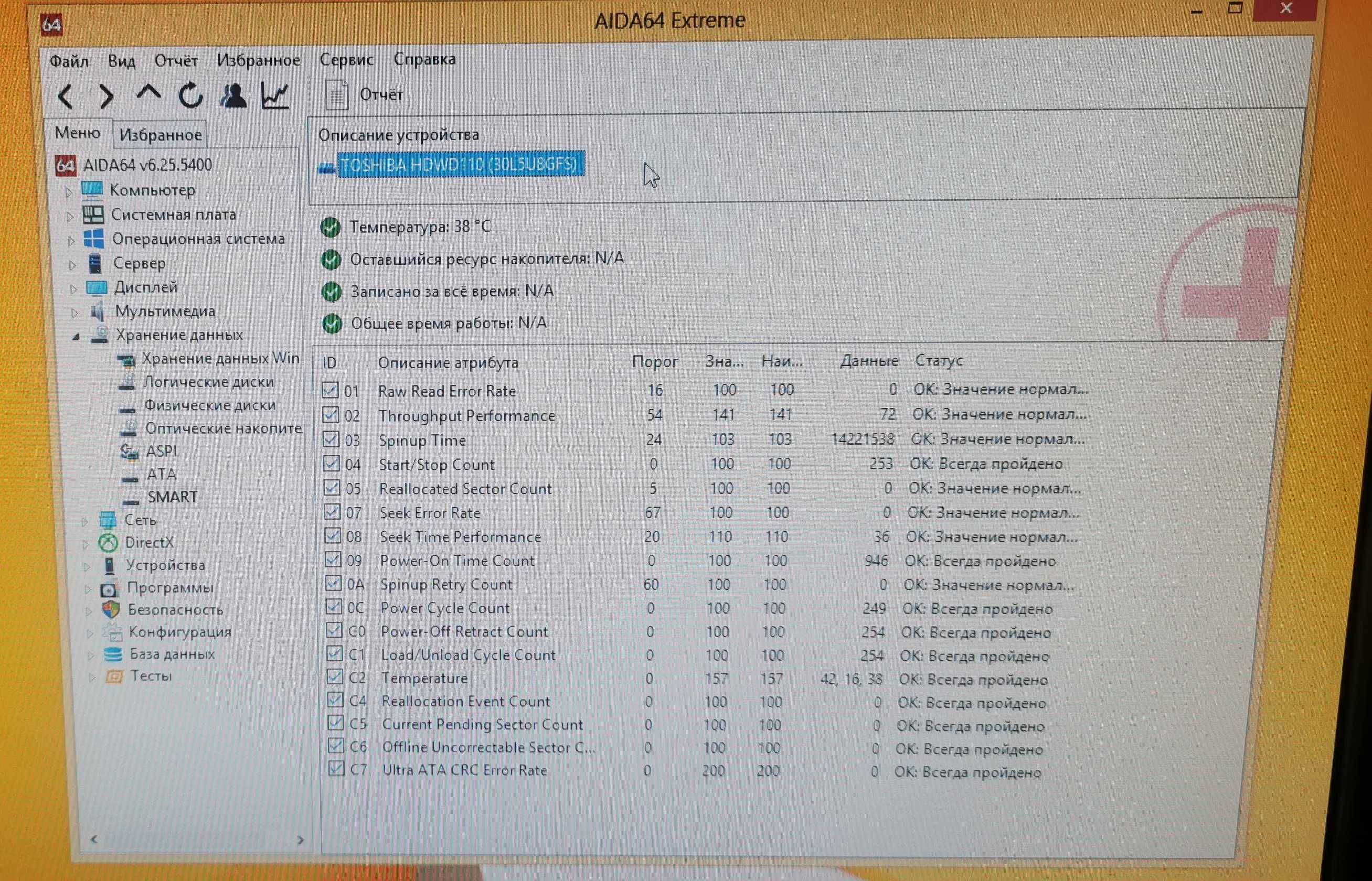Toggle checkbox for Reallocated Sector Count

[x=332, y=487]
